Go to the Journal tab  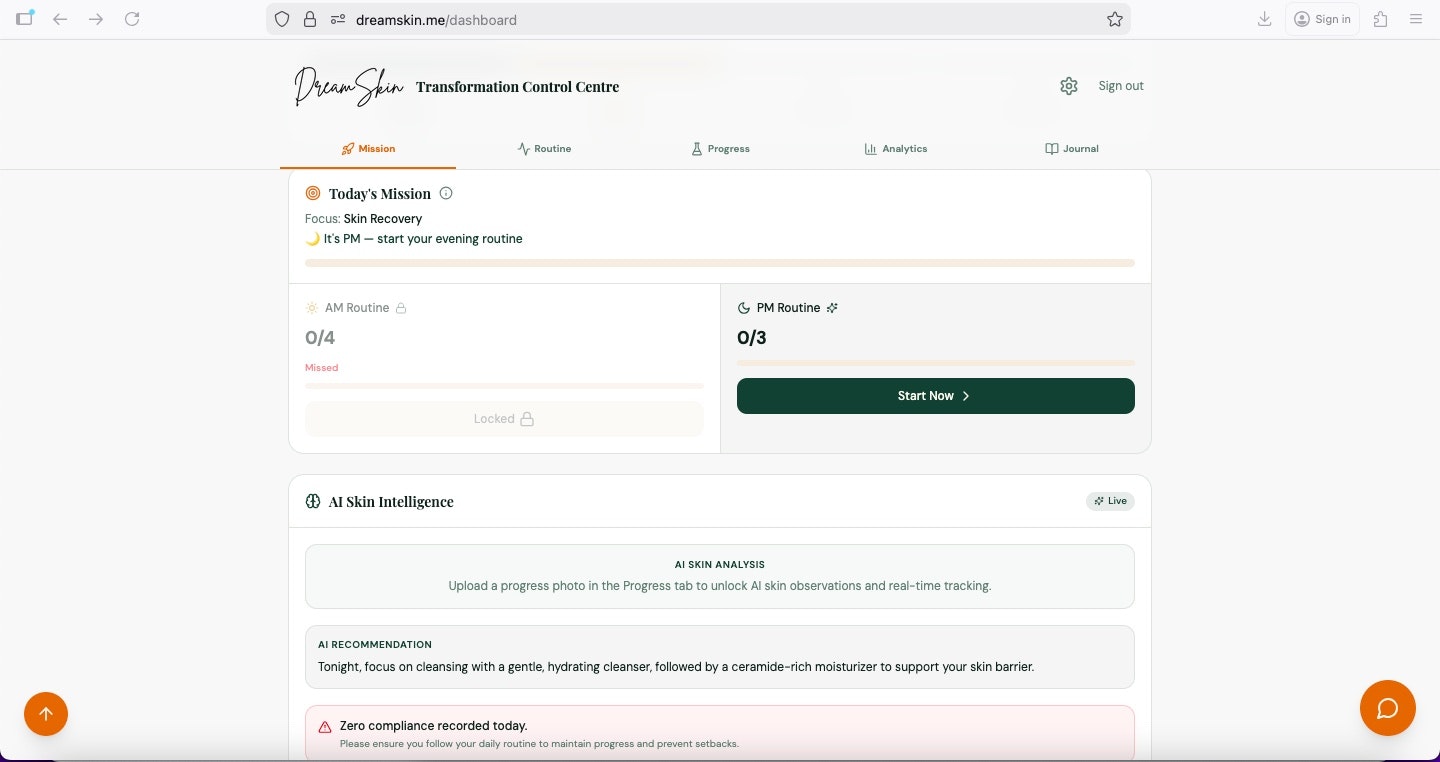pos(1071,149)
